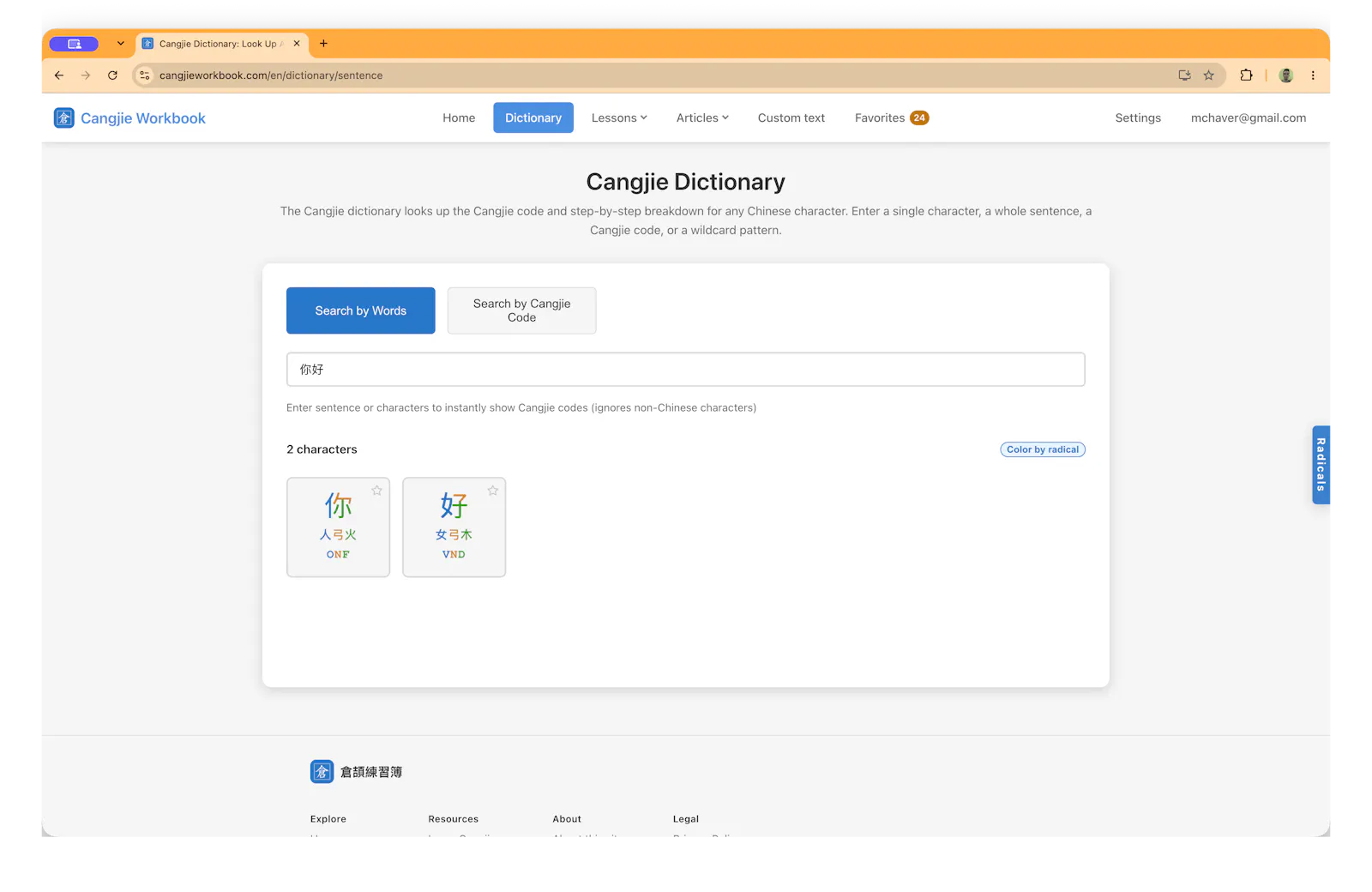The image size is (1372, 892).
Task: Expand the Articles dropdown menu
Action: (x=702, y=118)
